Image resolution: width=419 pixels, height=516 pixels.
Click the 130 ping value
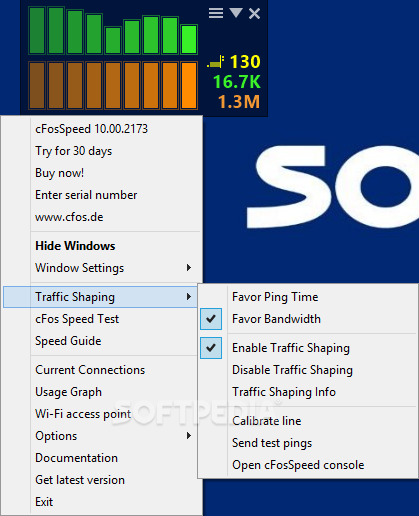pyautogui.click(x=245, y=62)
